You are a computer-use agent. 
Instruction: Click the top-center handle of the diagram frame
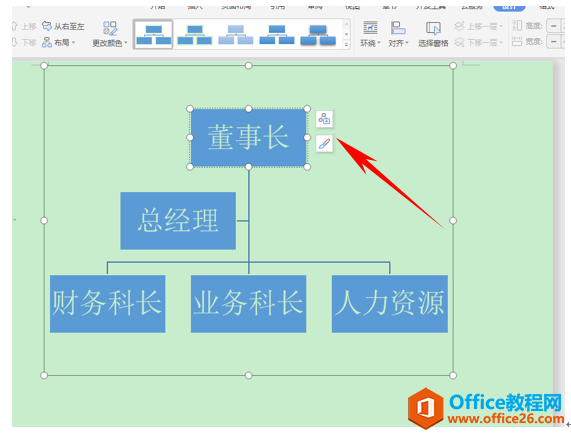(248, 66)
